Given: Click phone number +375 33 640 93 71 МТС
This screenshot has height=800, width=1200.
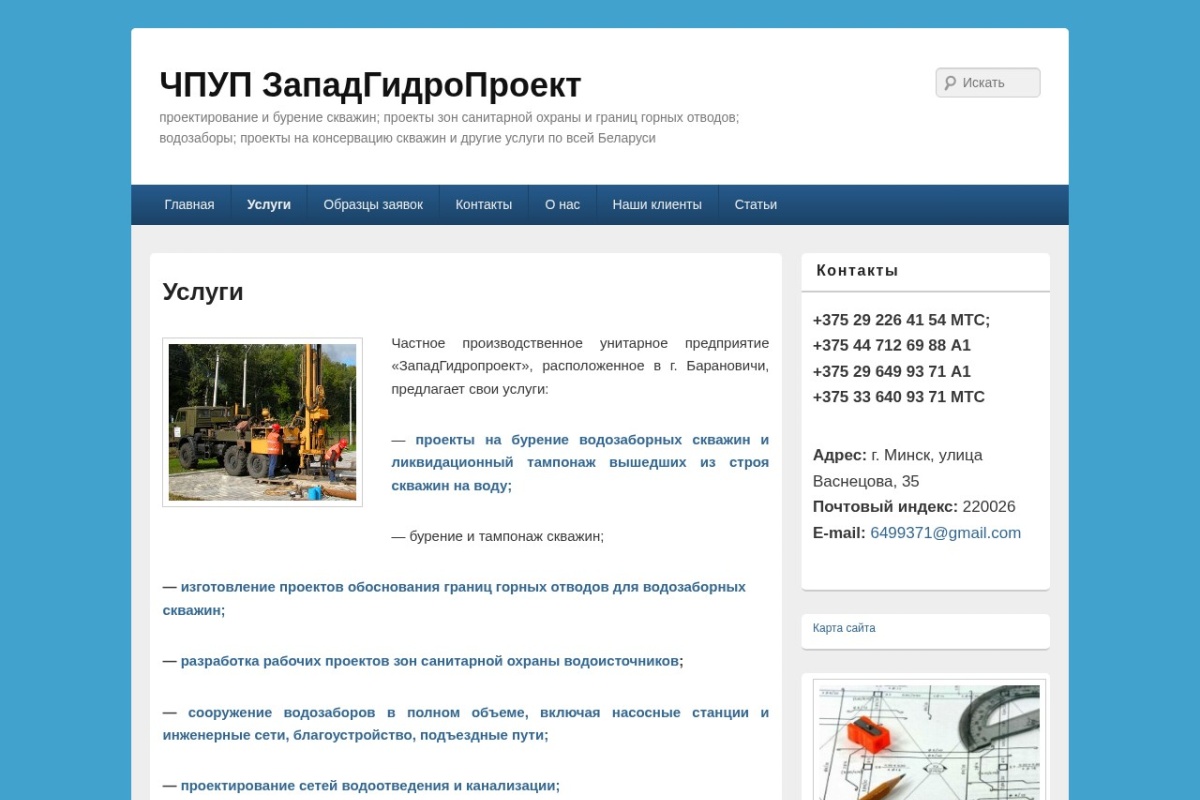Looking at the screenshot, I should 899,396.
